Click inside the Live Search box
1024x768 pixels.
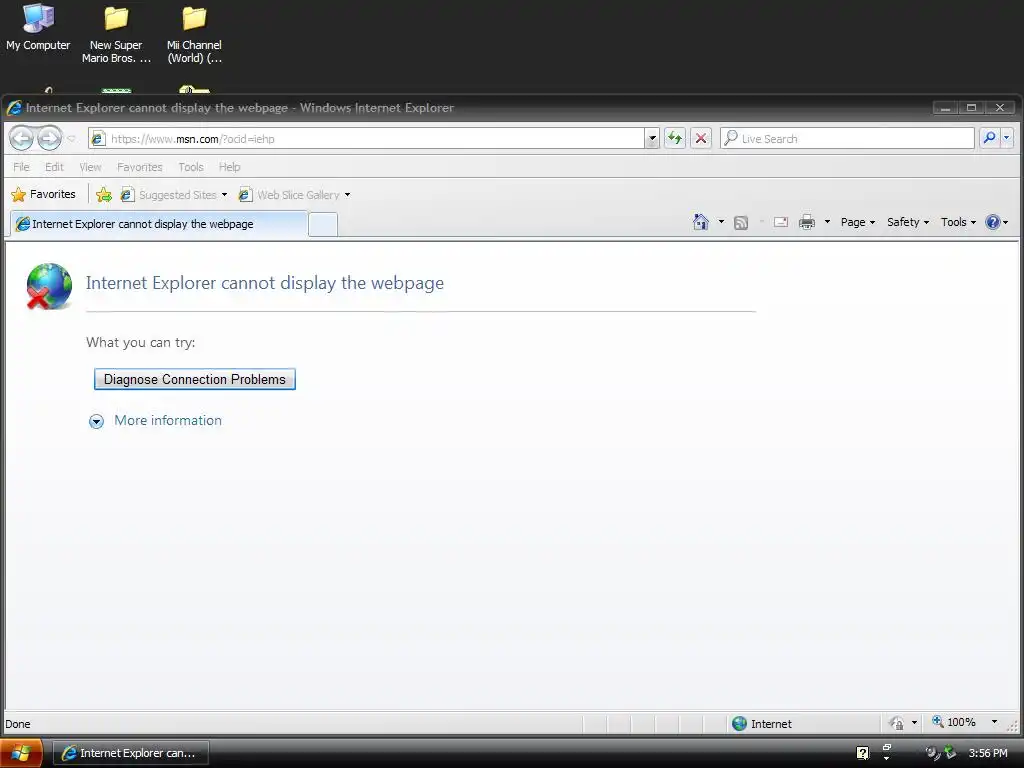coord(847,138)
